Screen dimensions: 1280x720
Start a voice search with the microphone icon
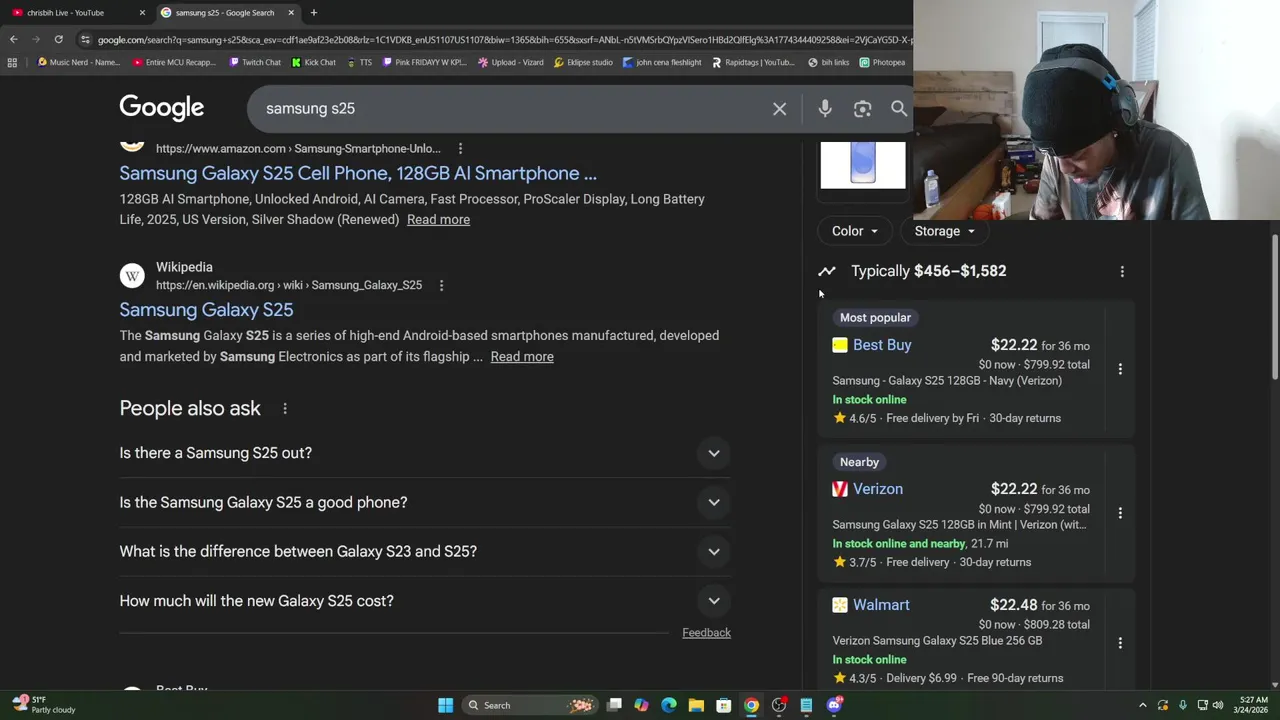825,108
